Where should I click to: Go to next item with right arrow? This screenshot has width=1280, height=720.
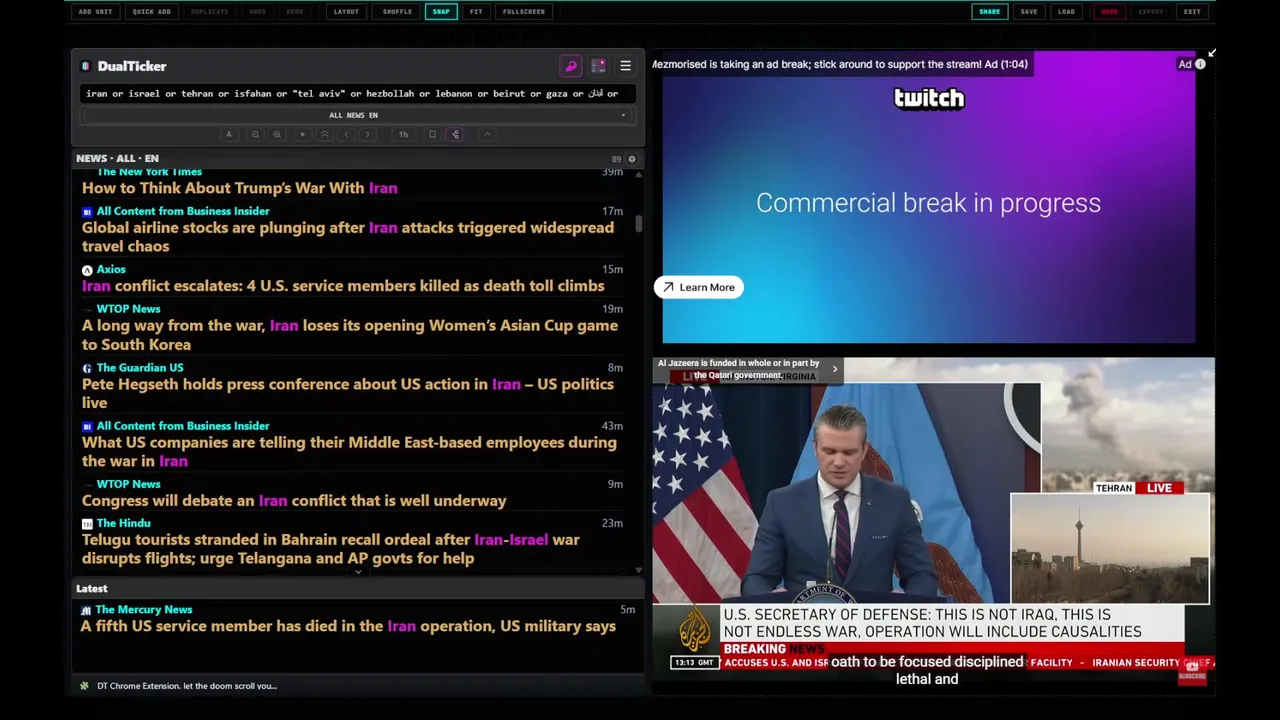pyautogui.click(x=368, y=134)
